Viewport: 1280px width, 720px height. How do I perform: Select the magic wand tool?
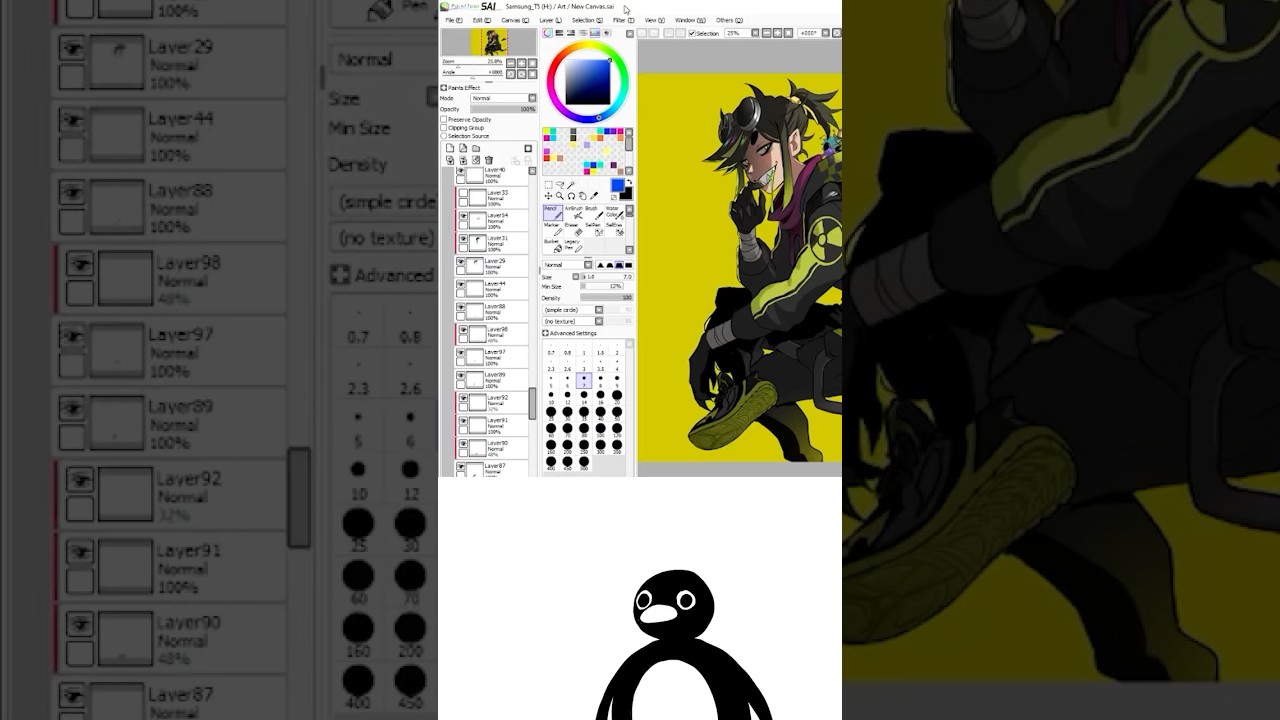[570, 185]
